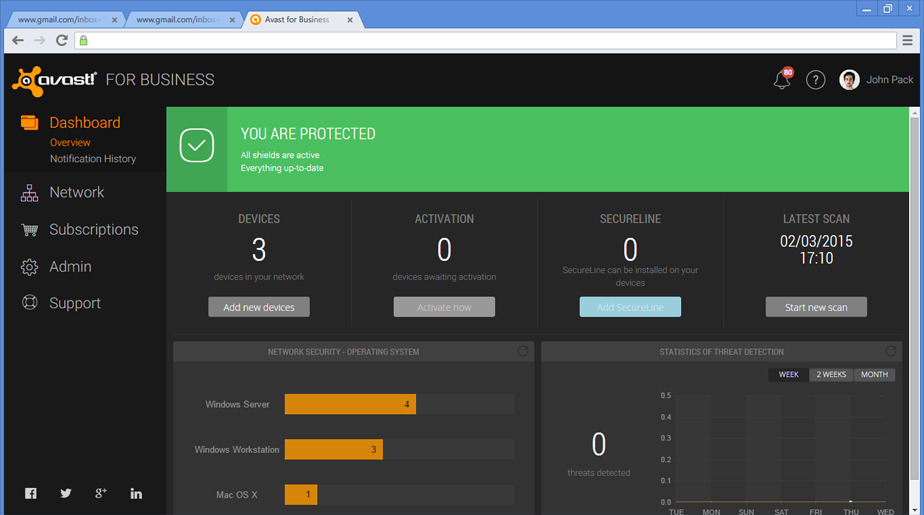This screenshot has height=515, width=924.
Task: Refresh the Statistics of Threat Detection panel
Action: point(890,351)
